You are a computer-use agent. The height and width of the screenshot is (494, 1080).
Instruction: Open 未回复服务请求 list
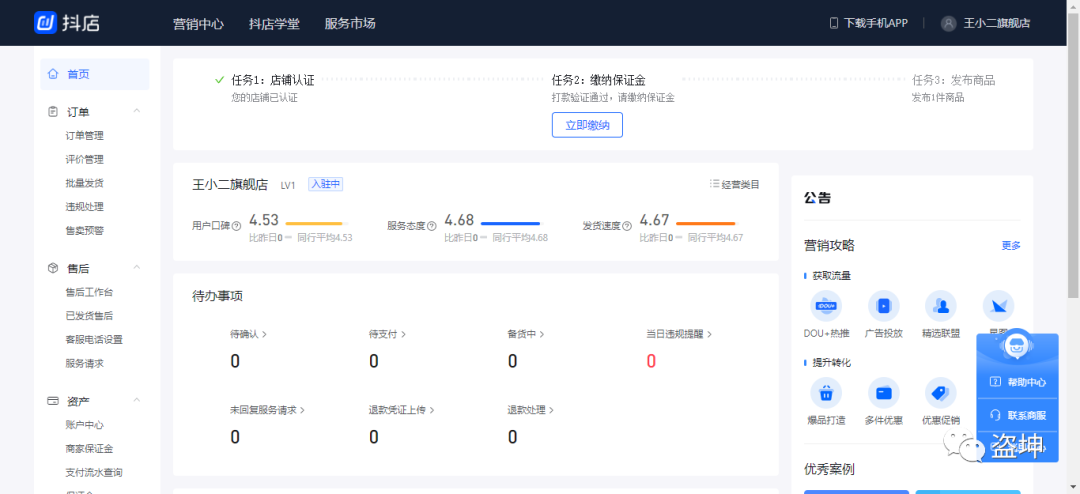(267, 410)
